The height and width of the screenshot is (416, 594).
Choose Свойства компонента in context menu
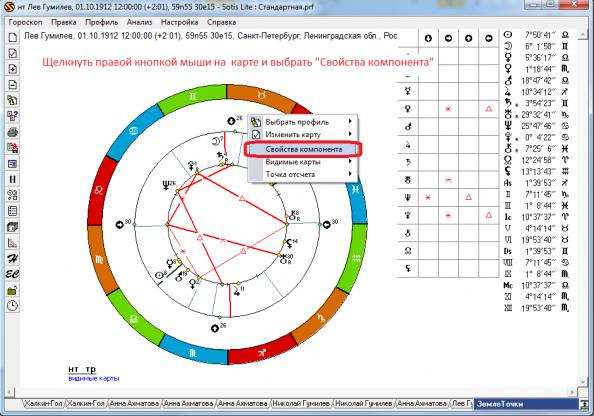pos(303,149)
